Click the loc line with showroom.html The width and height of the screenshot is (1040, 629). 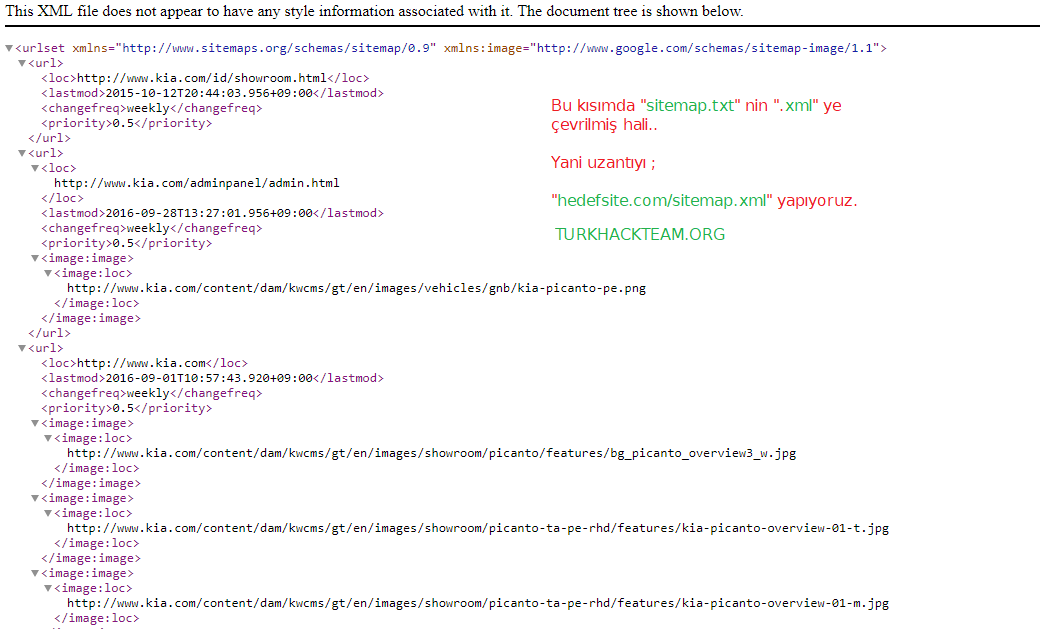[x=205, y=78]
